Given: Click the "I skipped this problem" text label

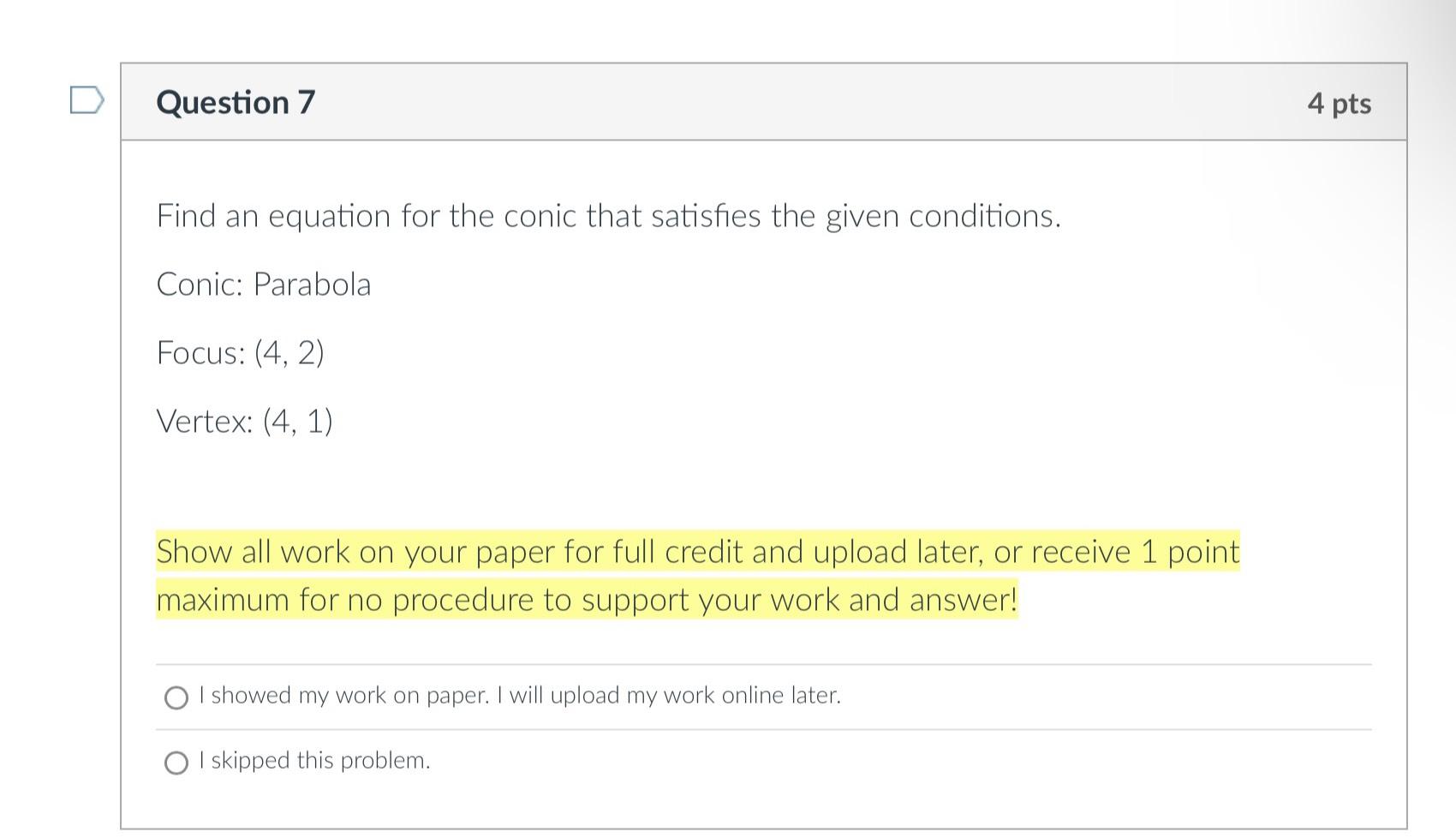Looking at the screenshot, I should [x=314, y=760].
